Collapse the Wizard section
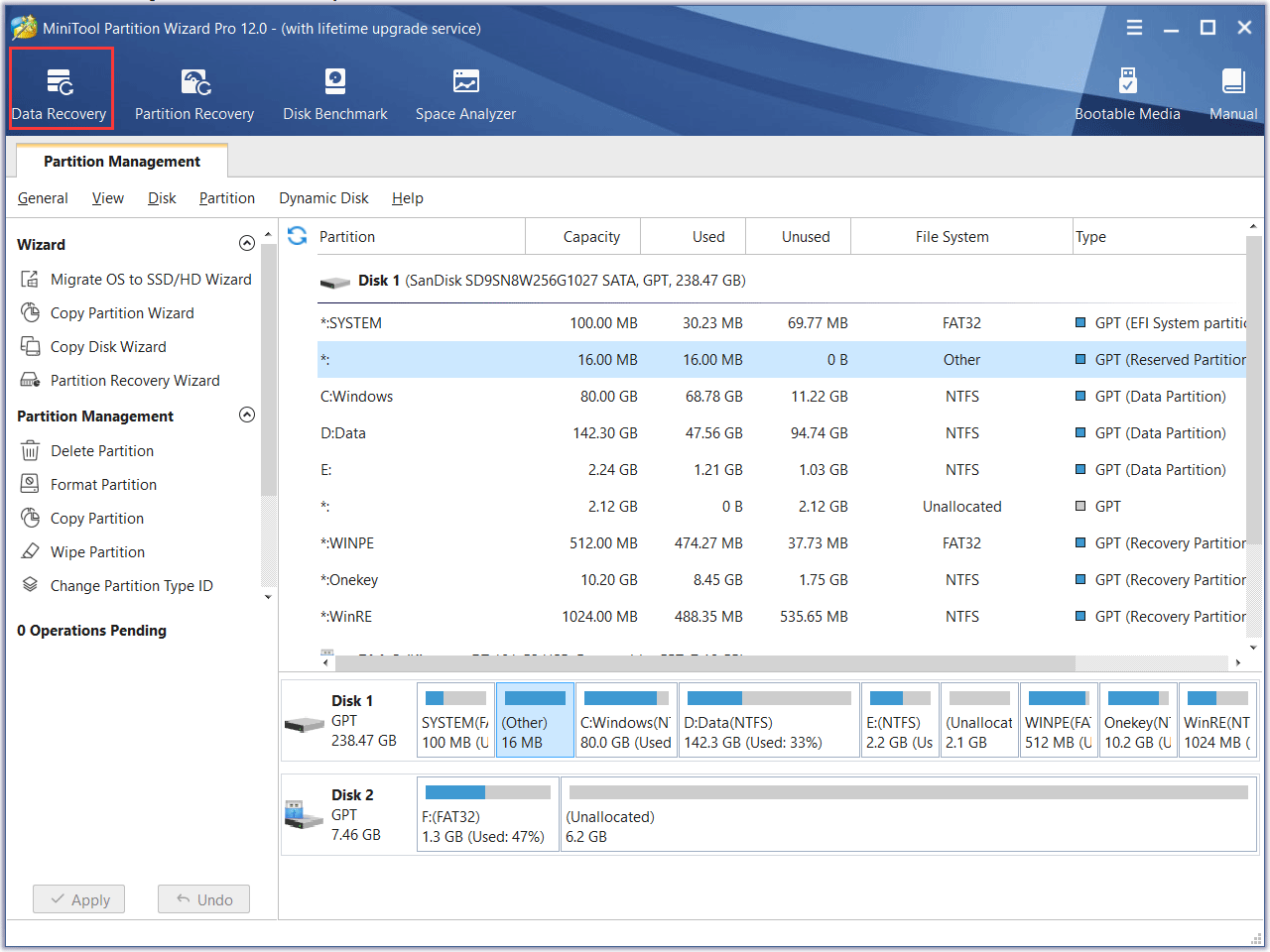The height and width of the screenshot is (952, 1270). pos(247,244)
